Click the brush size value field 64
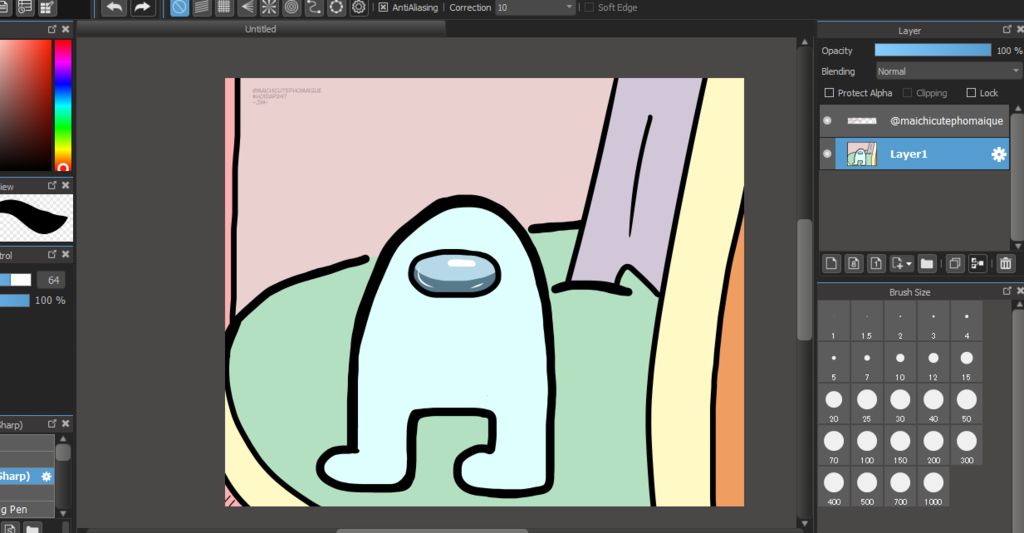 click(x=54, y=280)
